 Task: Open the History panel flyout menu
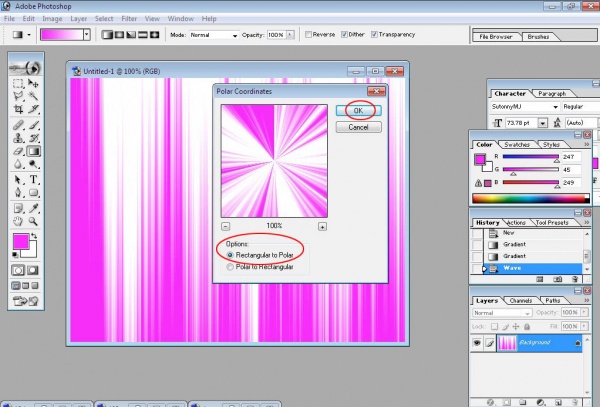point(586,222)
